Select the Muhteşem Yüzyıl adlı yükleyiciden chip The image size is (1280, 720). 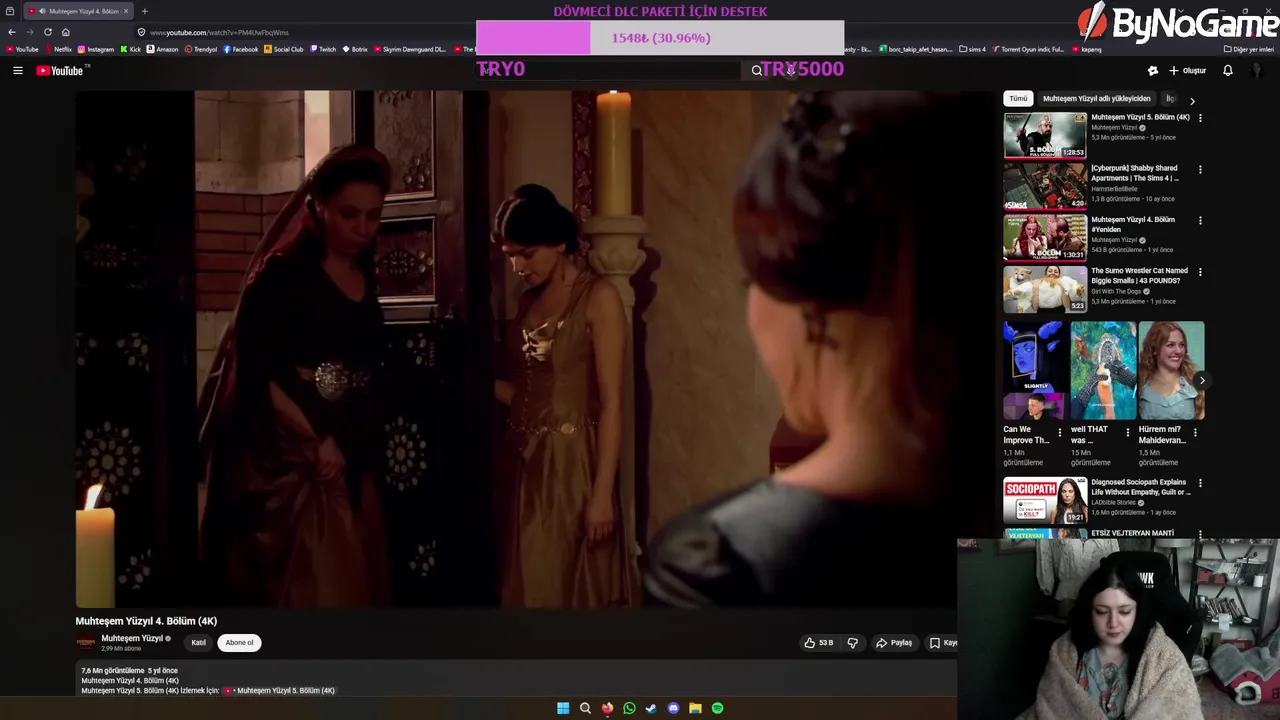point(1096,99)
